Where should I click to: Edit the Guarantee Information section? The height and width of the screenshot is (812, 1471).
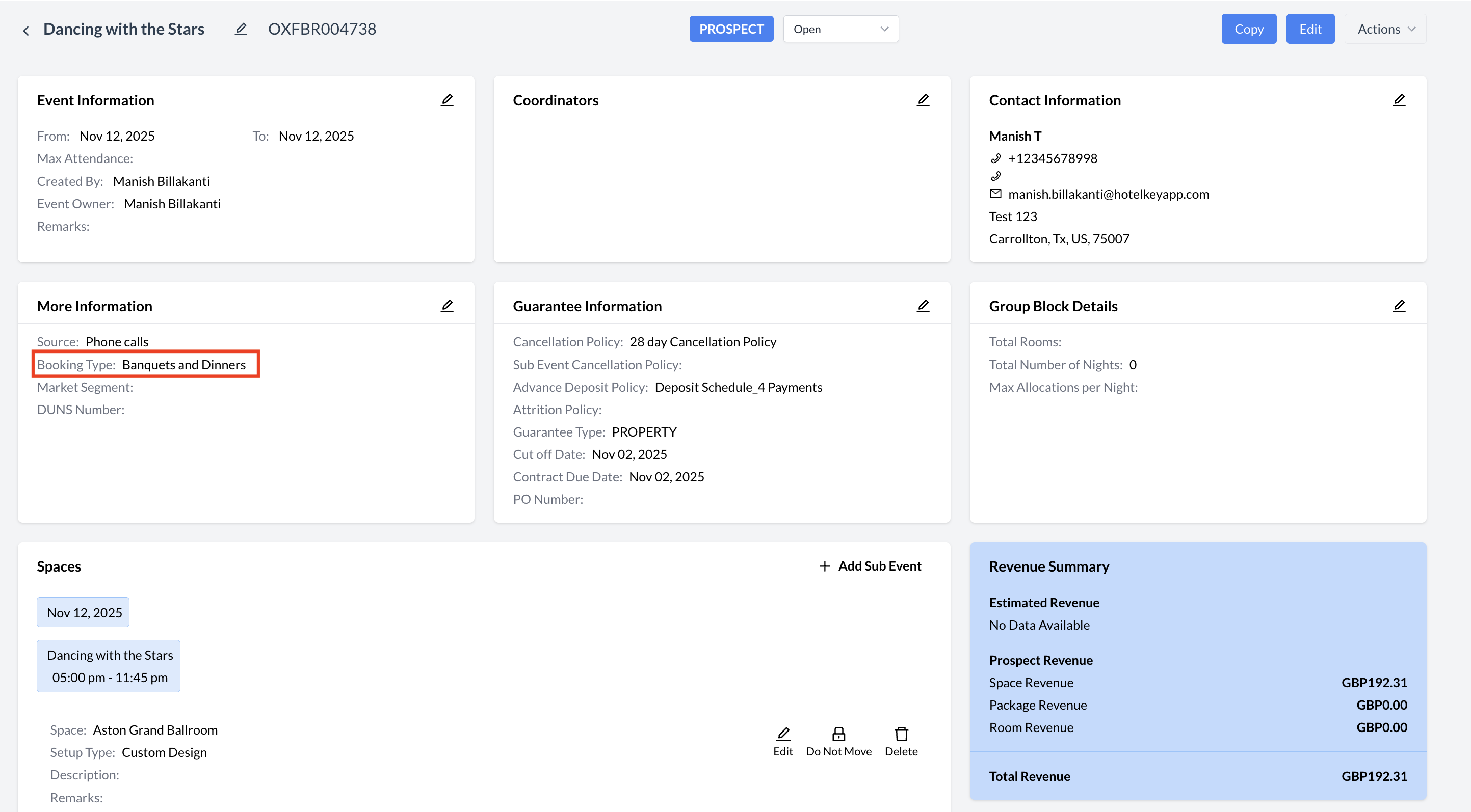[923, 306]
